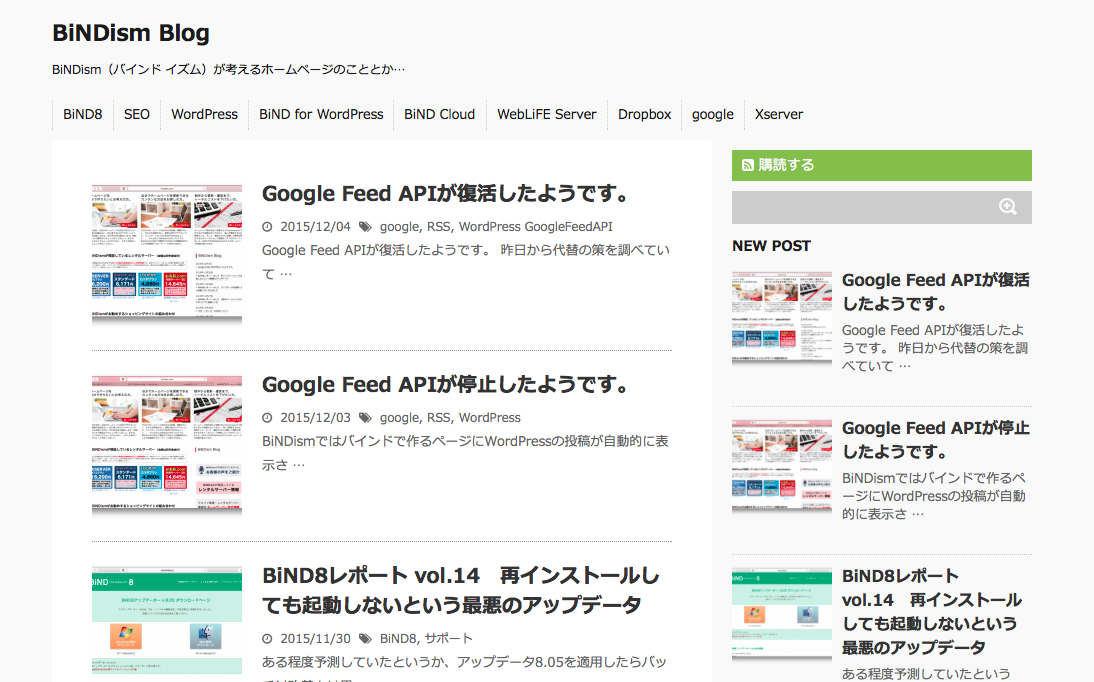Click WordPress tag under 2015/12/03 post
This screenshot has height=682, width=1094.
[490, 418]
